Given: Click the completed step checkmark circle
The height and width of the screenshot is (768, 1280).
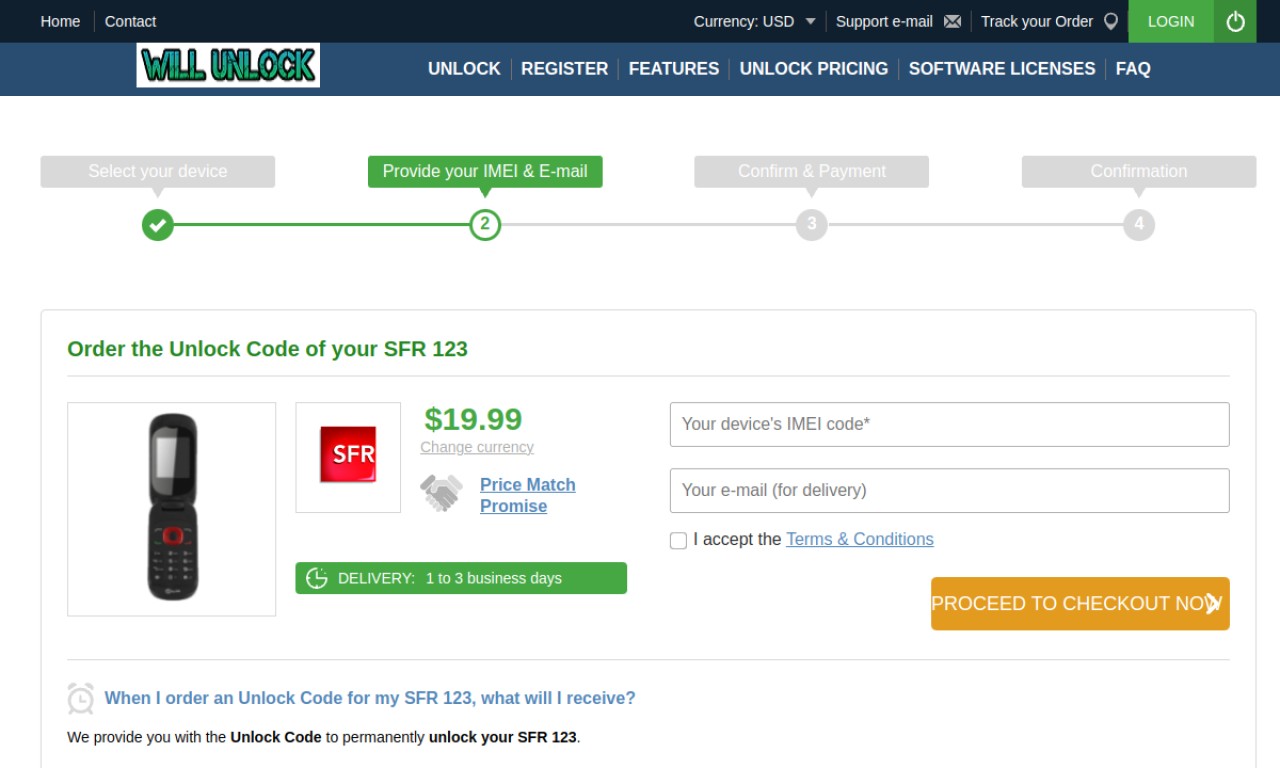Looking at the screenshot, I should coord(158,224).
